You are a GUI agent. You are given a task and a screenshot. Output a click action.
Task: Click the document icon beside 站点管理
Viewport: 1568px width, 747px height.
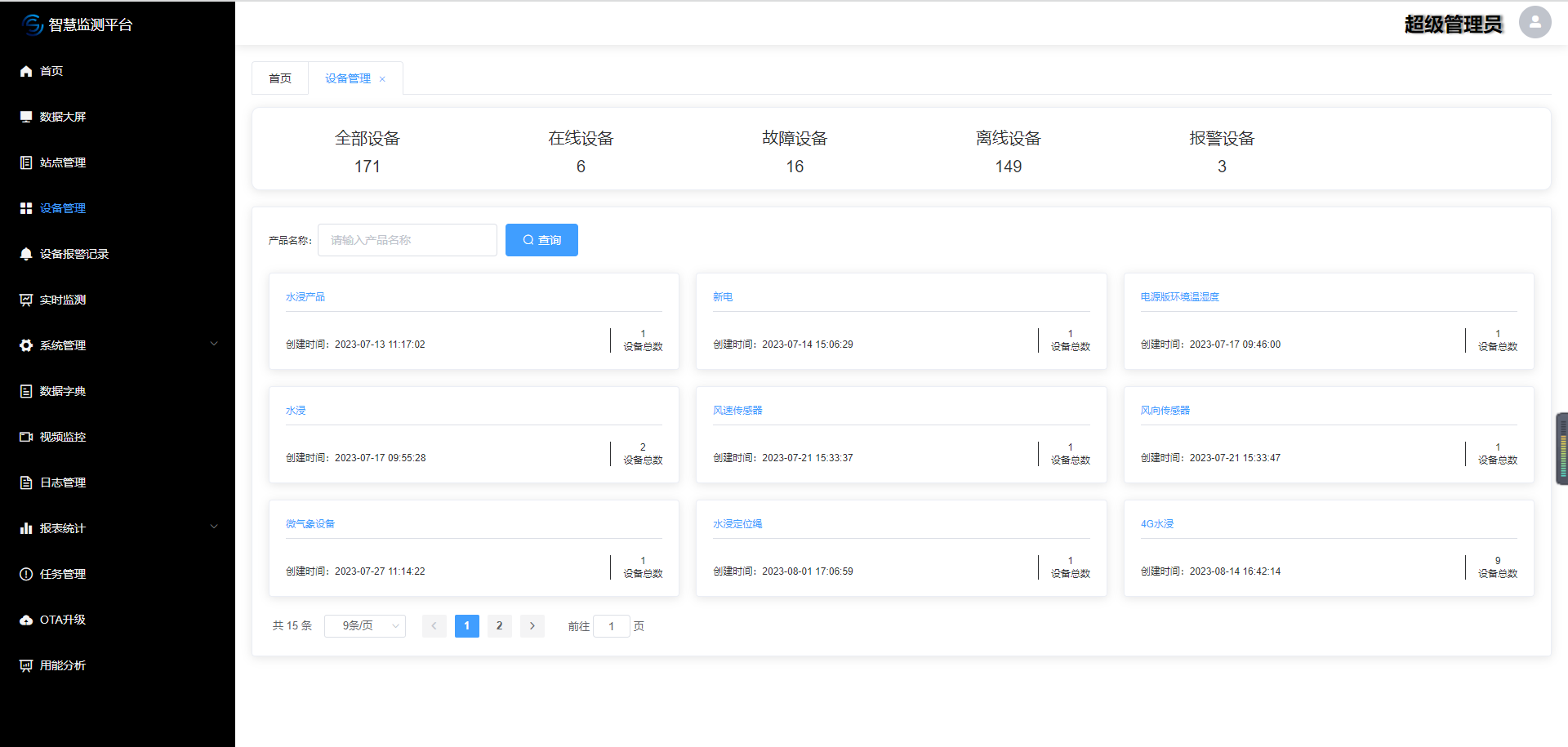26,162
